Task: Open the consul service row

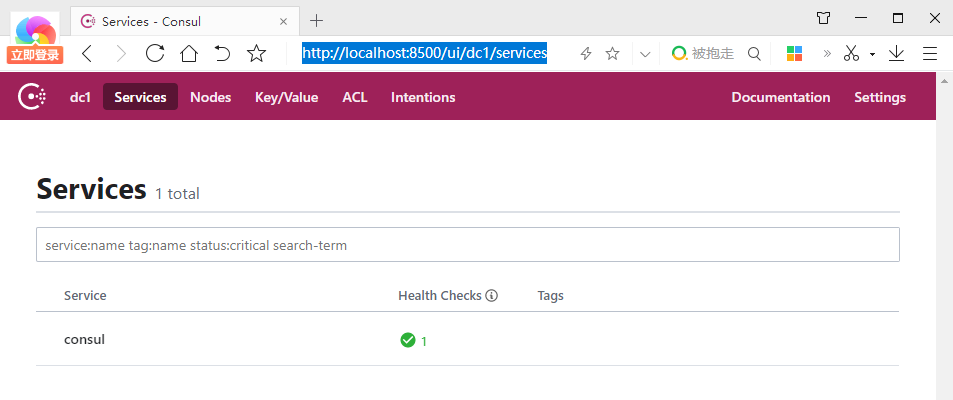Action: [x=467, y=340]
